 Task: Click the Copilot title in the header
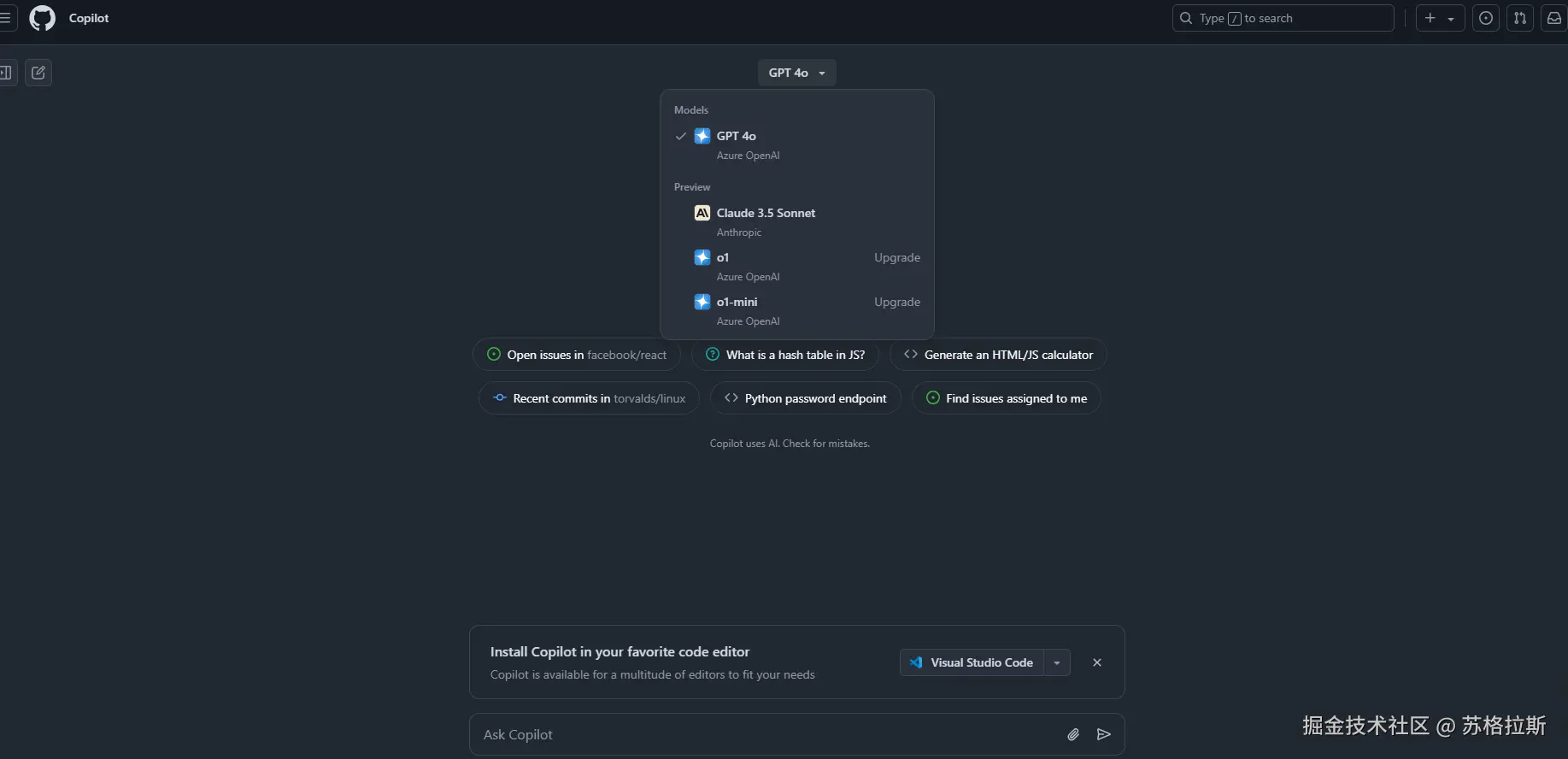pyautogui.click(x=89, y=18)
